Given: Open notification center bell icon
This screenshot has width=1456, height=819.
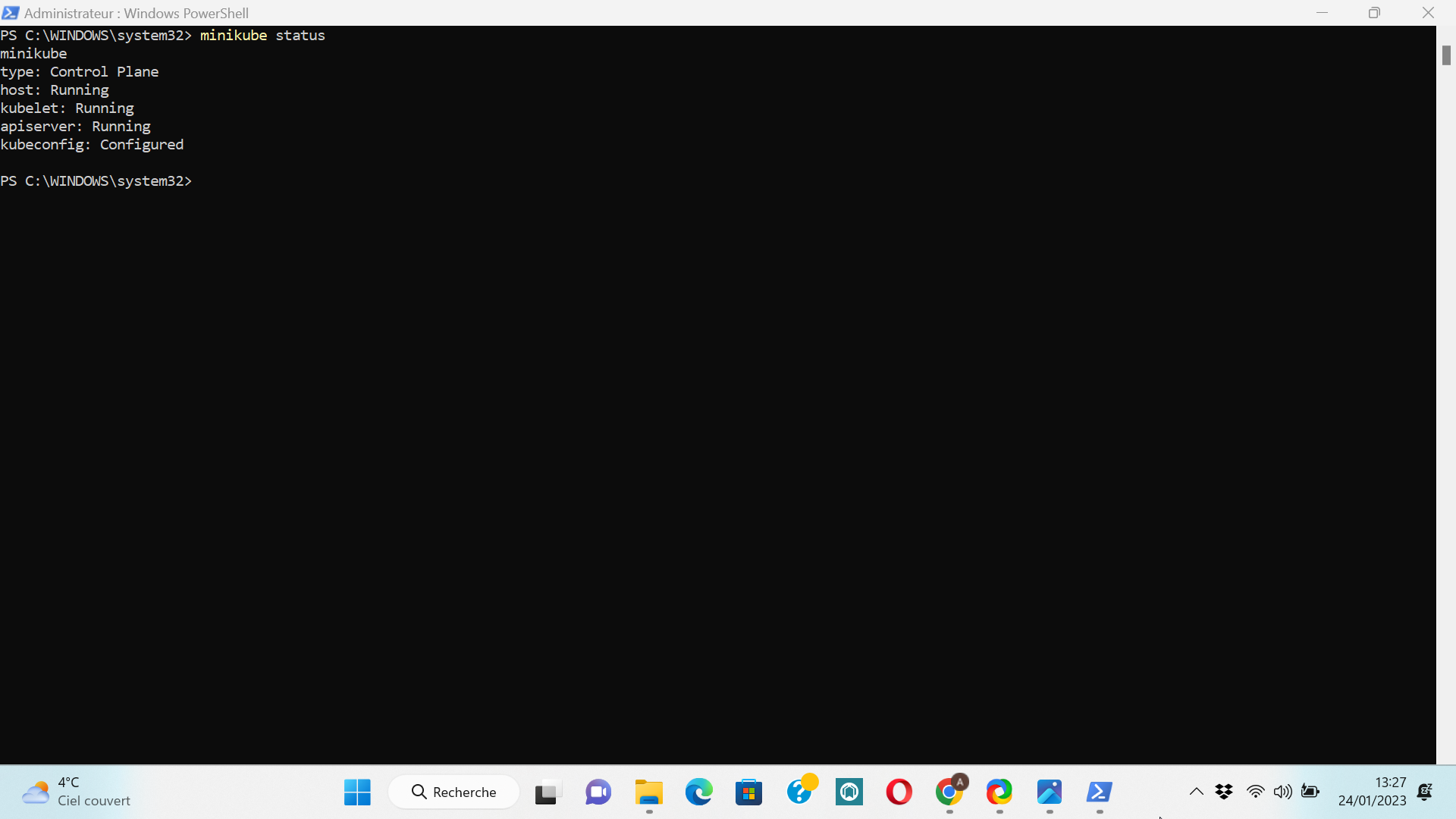Looking at the screenshot, I should click(x=1425, y=792).
